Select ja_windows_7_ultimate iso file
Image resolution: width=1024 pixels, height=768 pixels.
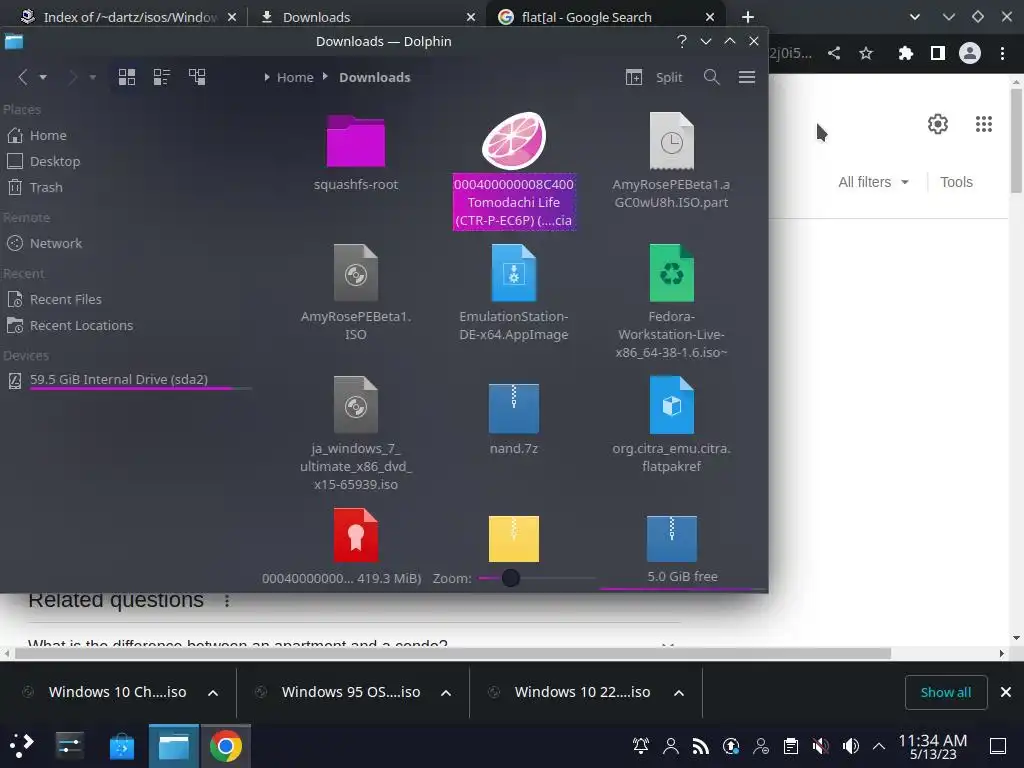(356, 434)
